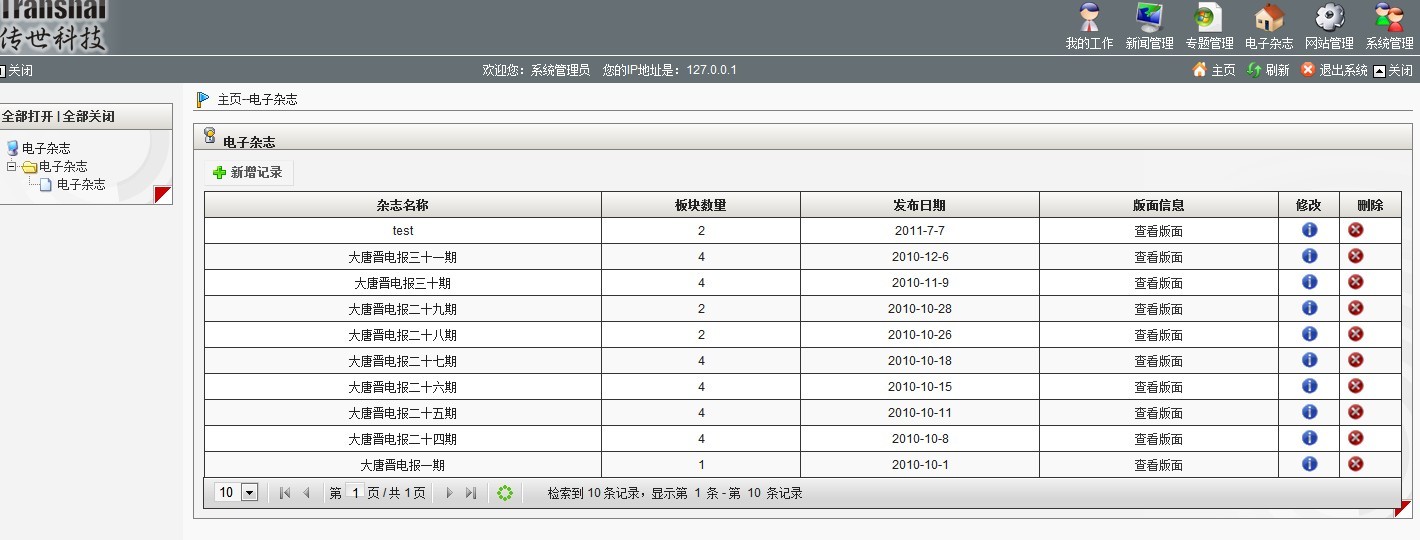
Task: Edit 大唐晋电报三十一期 via info icon
Action: [1309, 256]
